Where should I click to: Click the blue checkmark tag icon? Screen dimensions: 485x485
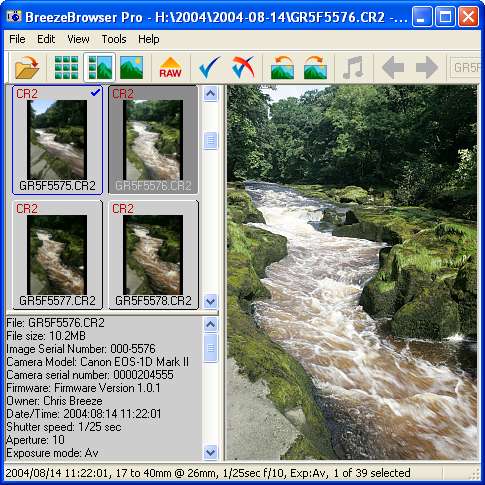click(209, 67)
